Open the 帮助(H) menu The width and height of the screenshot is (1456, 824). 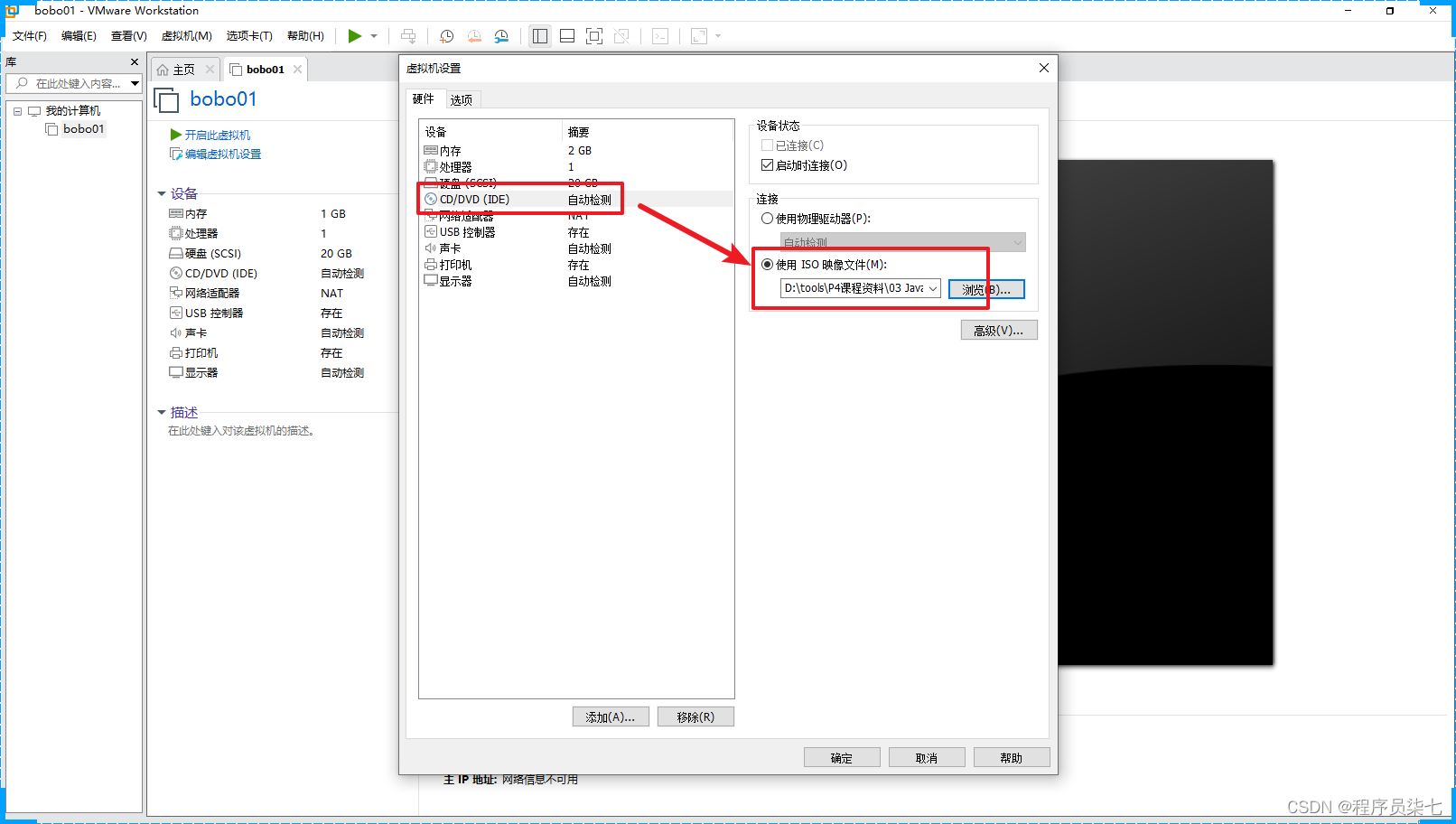305,36
